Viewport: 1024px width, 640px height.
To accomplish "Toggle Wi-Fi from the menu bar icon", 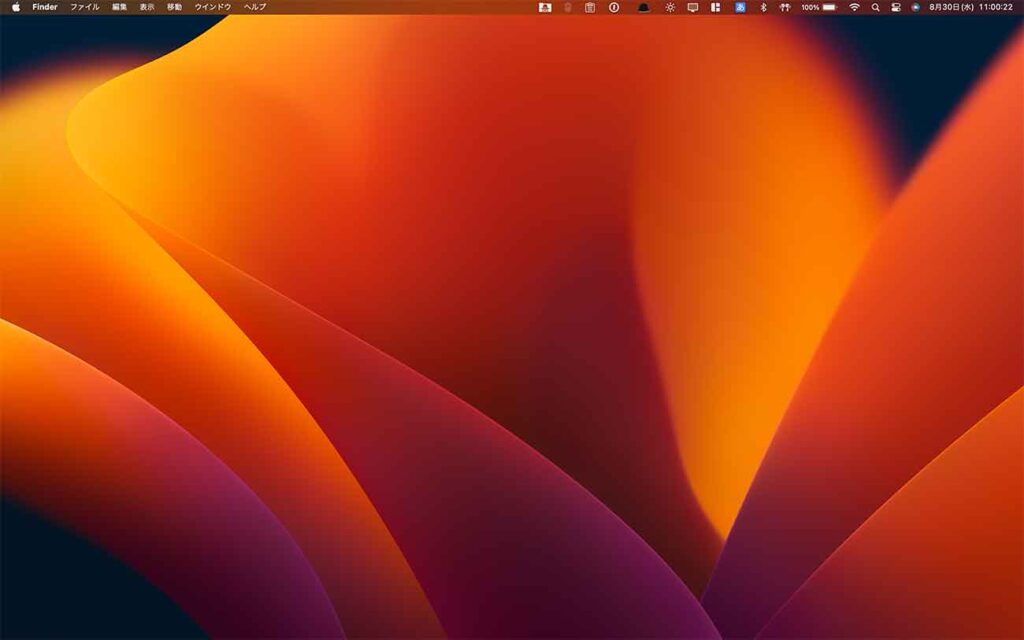I will click(x=857, y=9).
